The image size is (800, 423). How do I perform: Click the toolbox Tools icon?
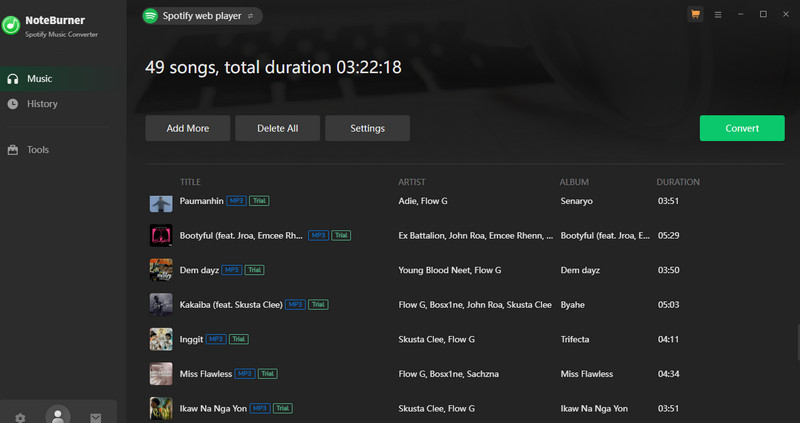tap(13, 150)
